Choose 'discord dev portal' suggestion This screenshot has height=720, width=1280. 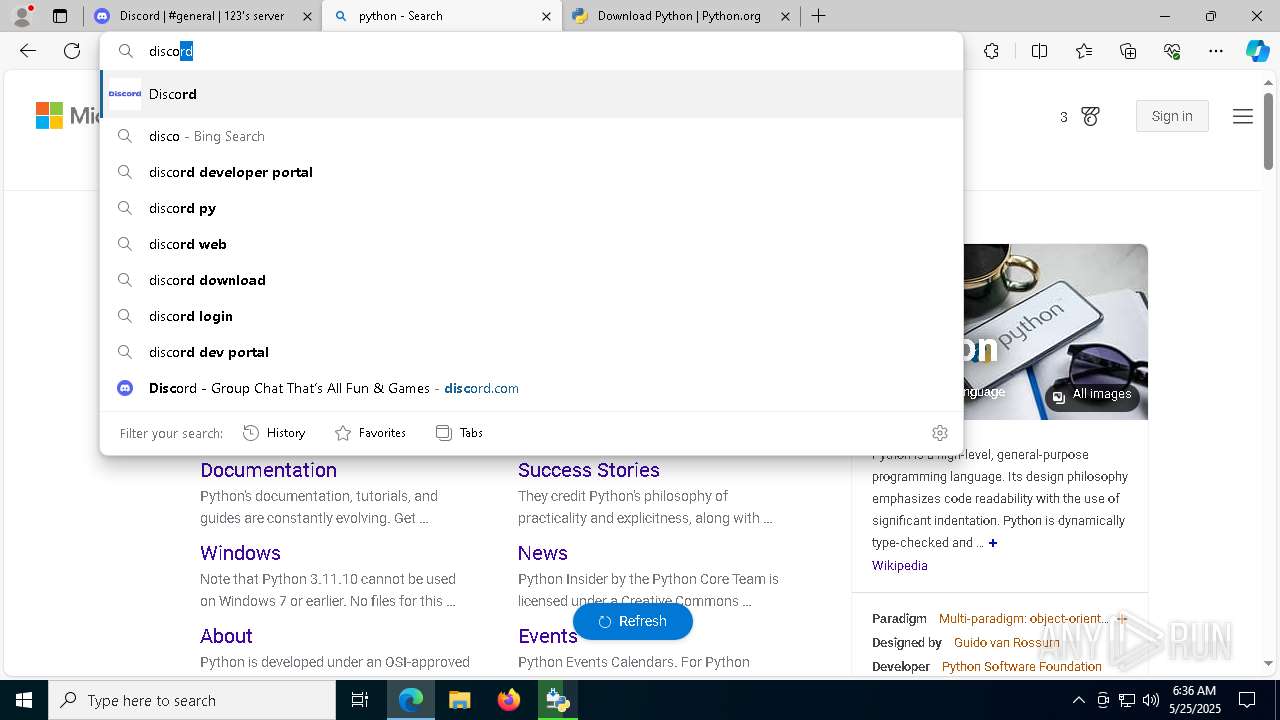[532, 352]
